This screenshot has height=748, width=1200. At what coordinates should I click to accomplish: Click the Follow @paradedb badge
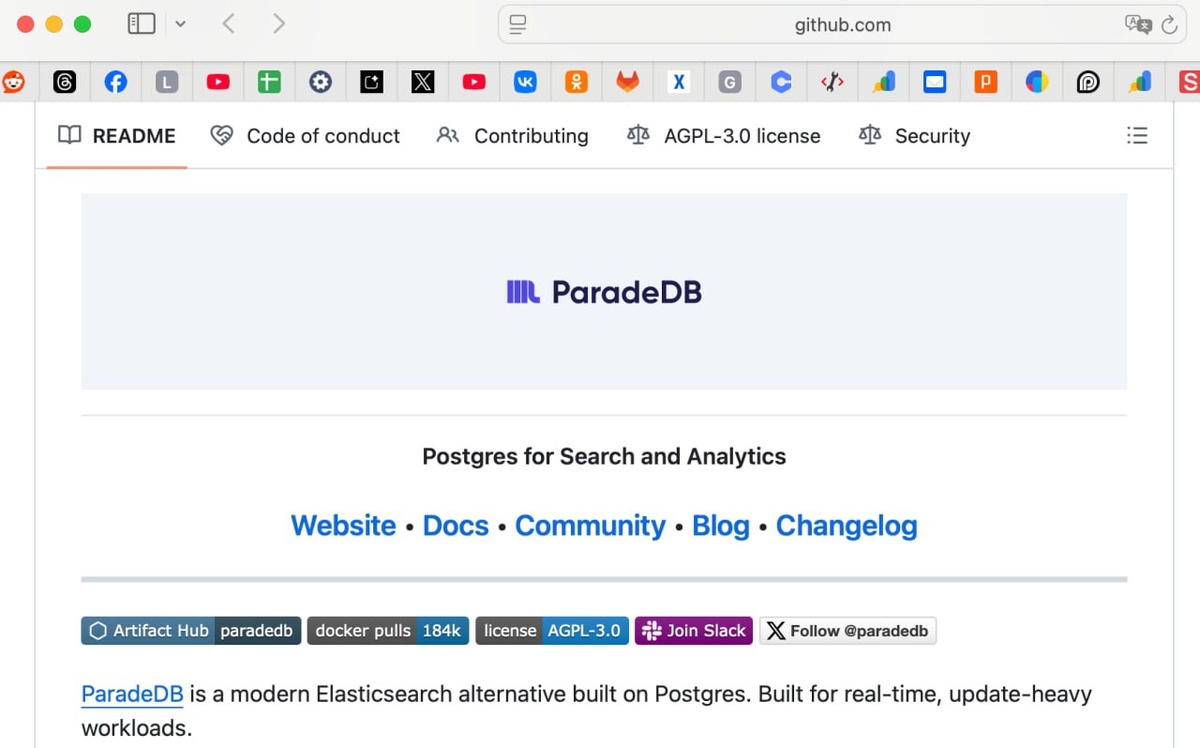pos(848,631)
